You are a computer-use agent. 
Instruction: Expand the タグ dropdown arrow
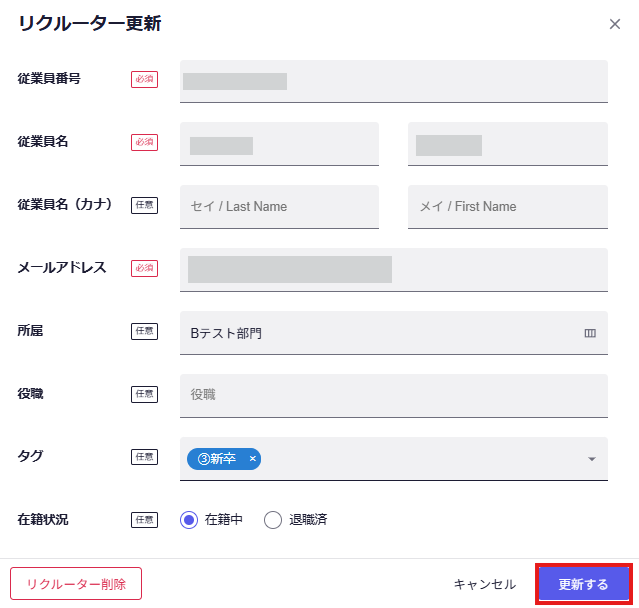tap(591, 459)
